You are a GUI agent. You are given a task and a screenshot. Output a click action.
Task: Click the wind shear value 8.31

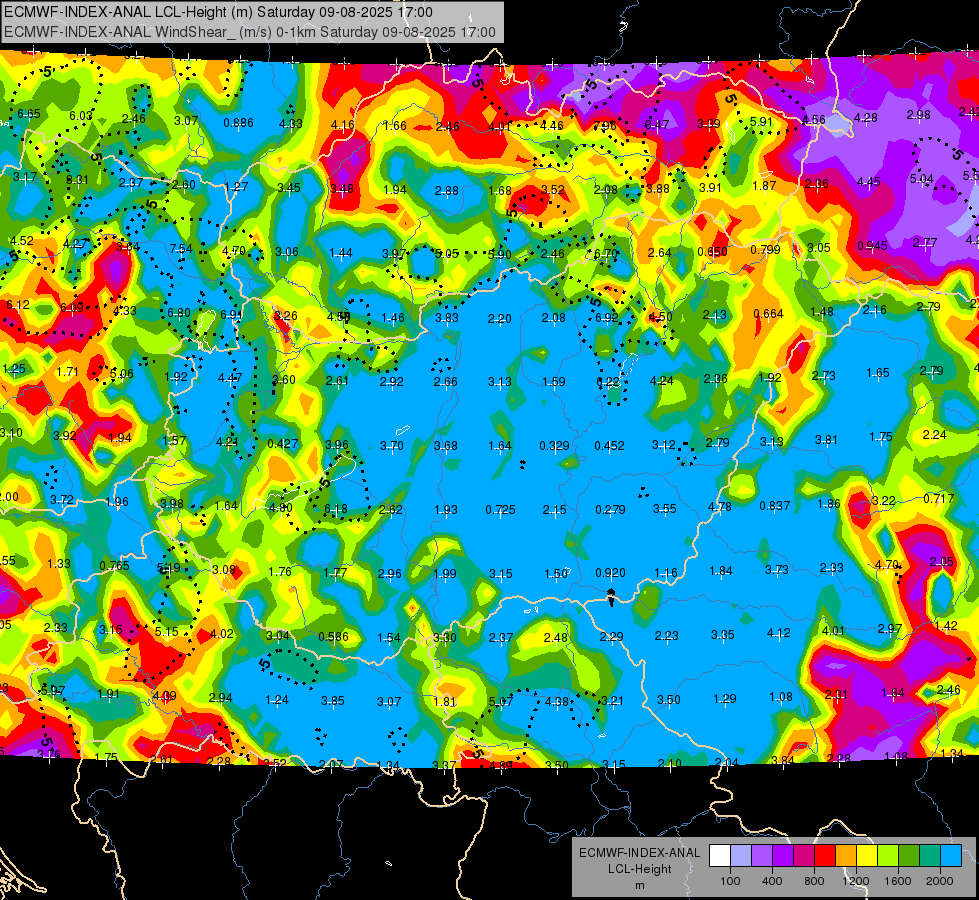[77, 180]
